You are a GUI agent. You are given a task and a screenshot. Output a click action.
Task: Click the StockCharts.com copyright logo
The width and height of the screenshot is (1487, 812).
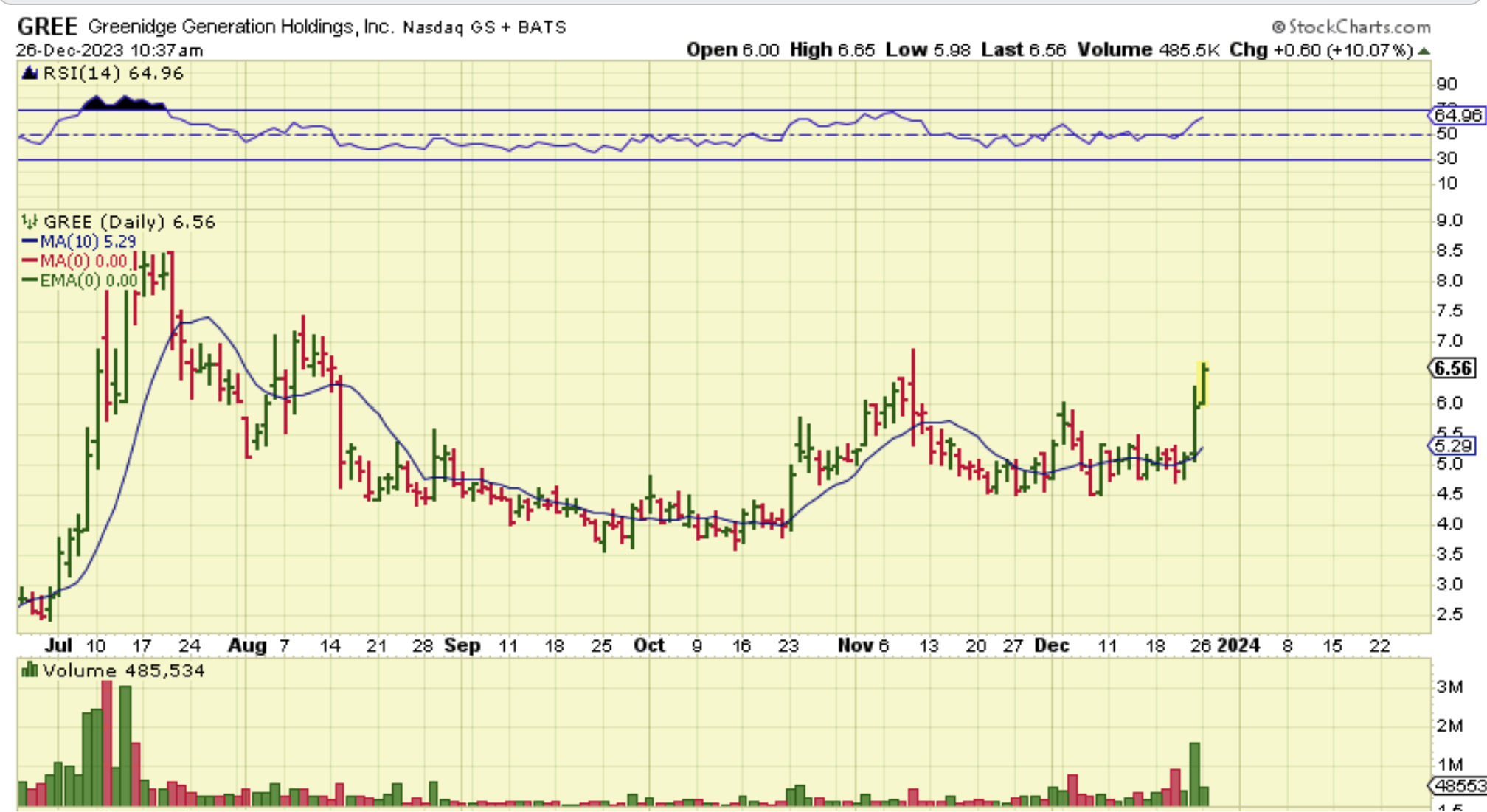pos(1351,27)
